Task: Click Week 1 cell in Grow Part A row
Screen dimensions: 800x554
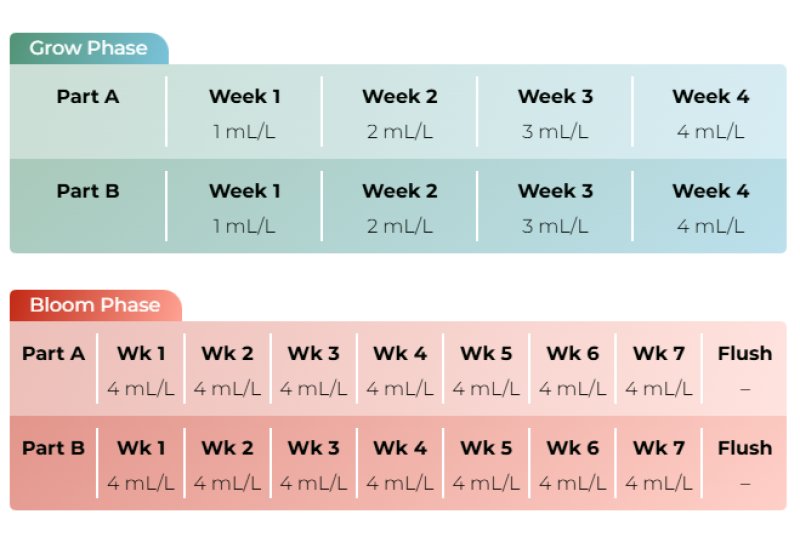Action: 244,112
